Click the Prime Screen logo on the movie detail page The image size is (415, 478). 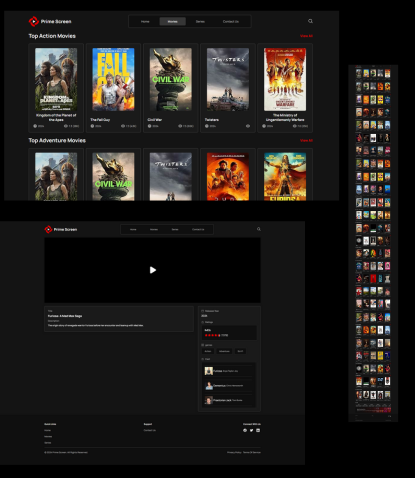pos(61,229)
